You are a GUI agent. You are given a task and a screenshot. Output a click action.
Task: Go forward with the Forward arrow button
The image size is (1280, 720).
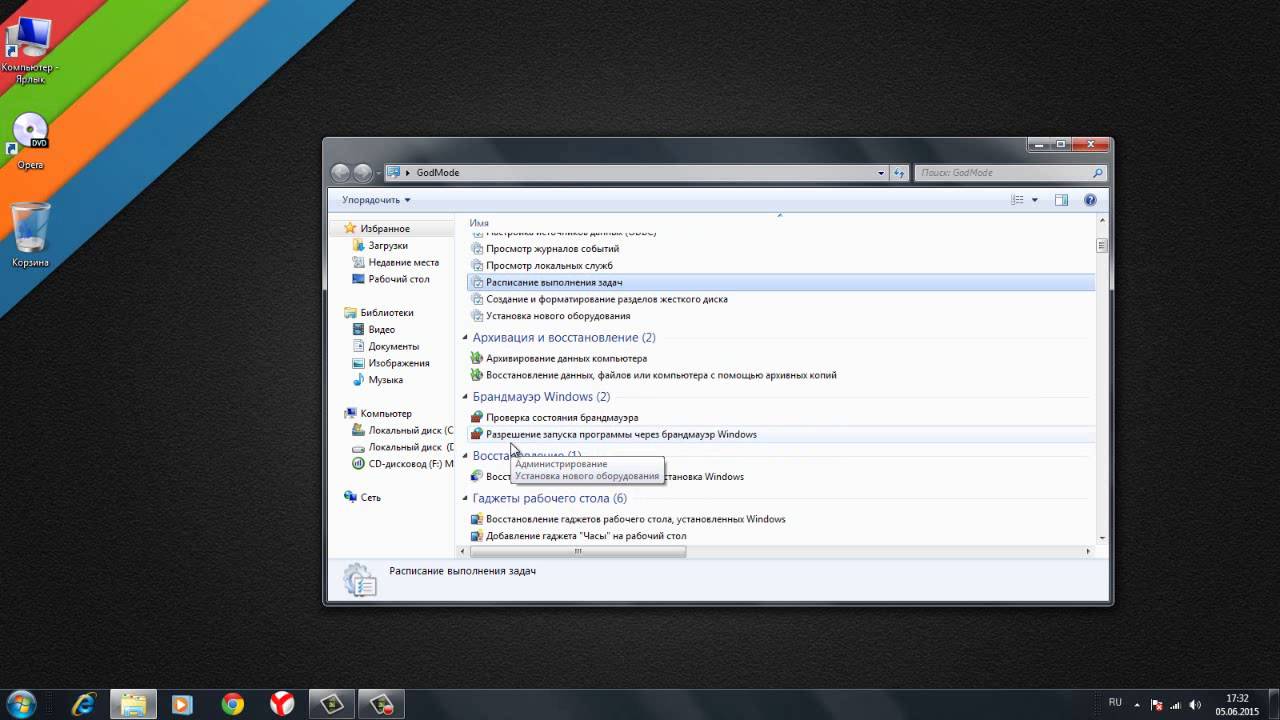(x=362, y=172)
